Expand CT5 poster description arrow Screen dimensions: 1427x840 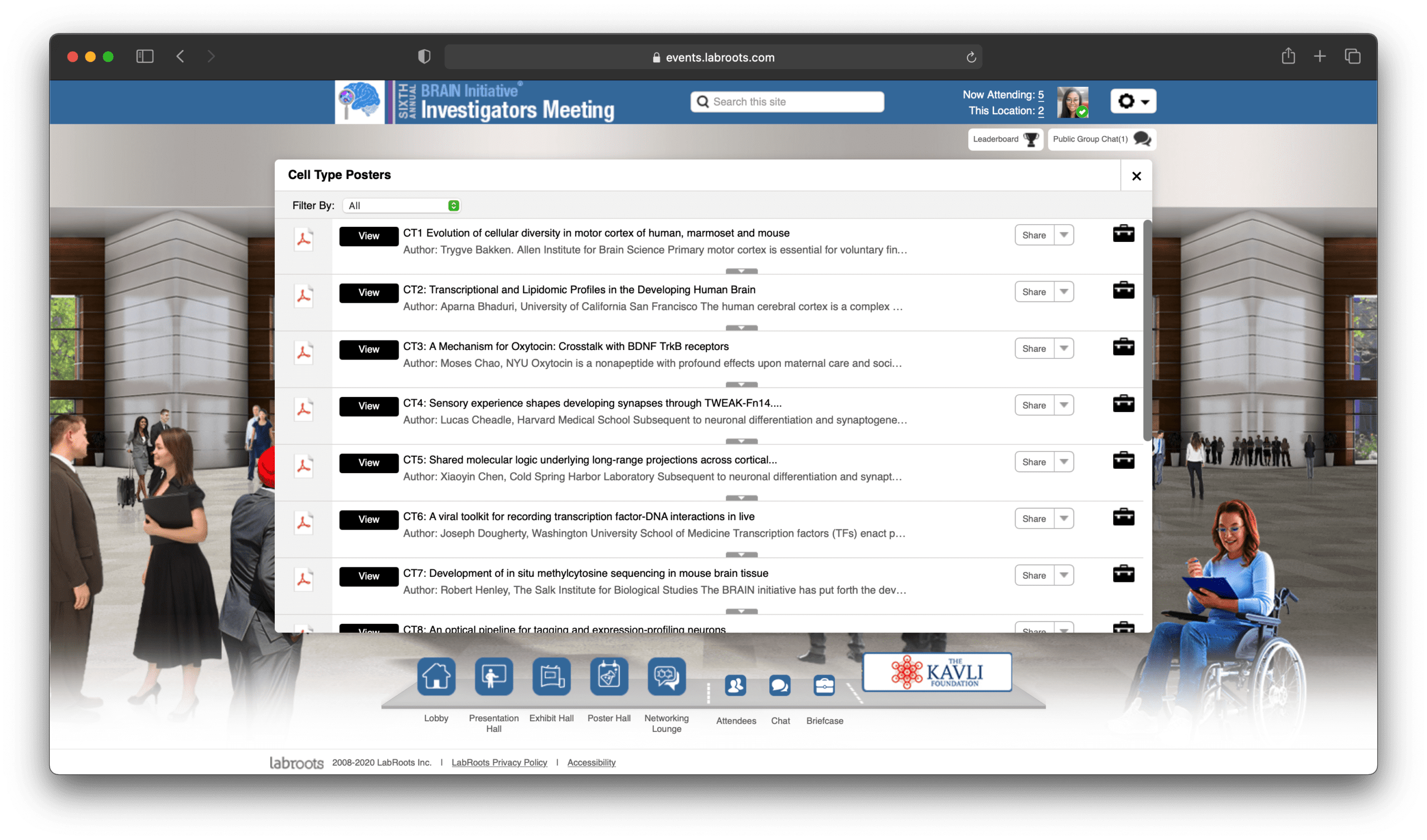741,498
